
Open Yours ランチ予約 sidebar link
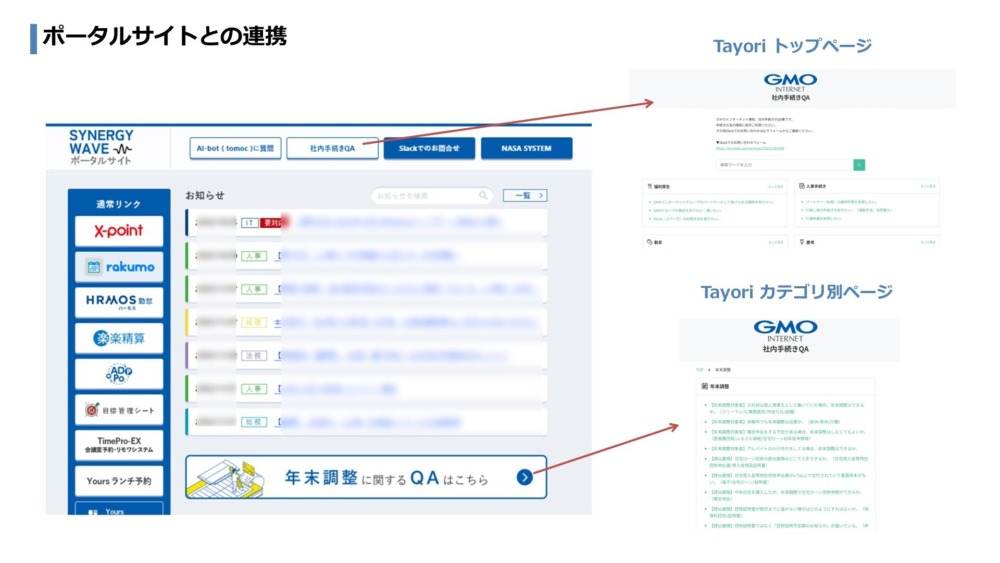coord(119,481)
